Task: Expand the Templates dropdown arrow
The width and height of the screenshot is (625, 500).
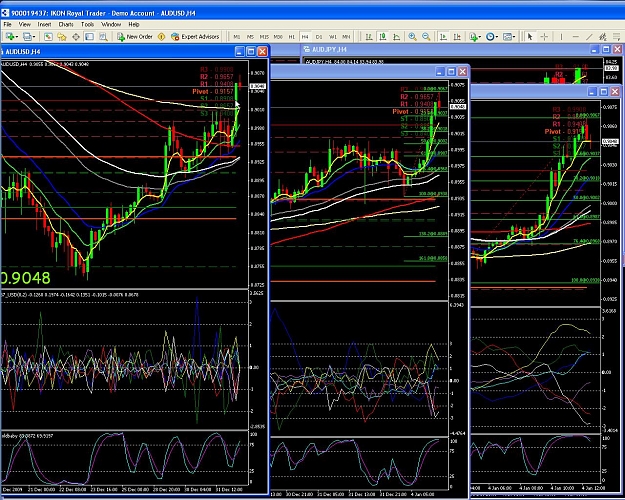Action: pyautogui.click(x=514, y=37)
